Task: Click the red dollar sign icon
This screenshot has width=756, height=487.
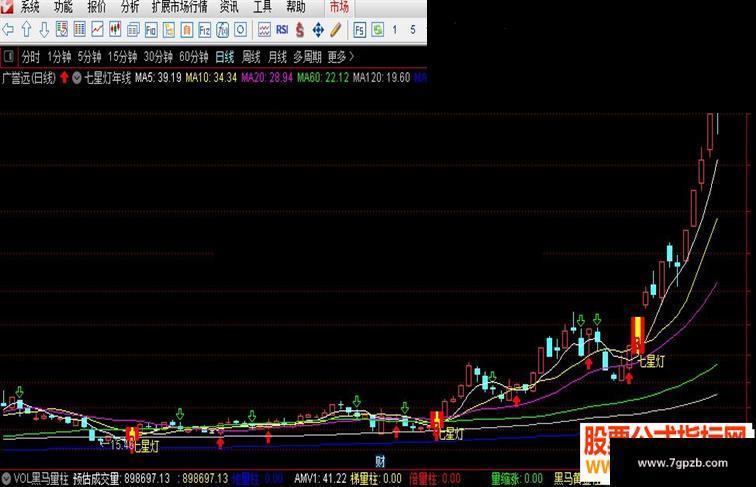Action: click(300, 30)
